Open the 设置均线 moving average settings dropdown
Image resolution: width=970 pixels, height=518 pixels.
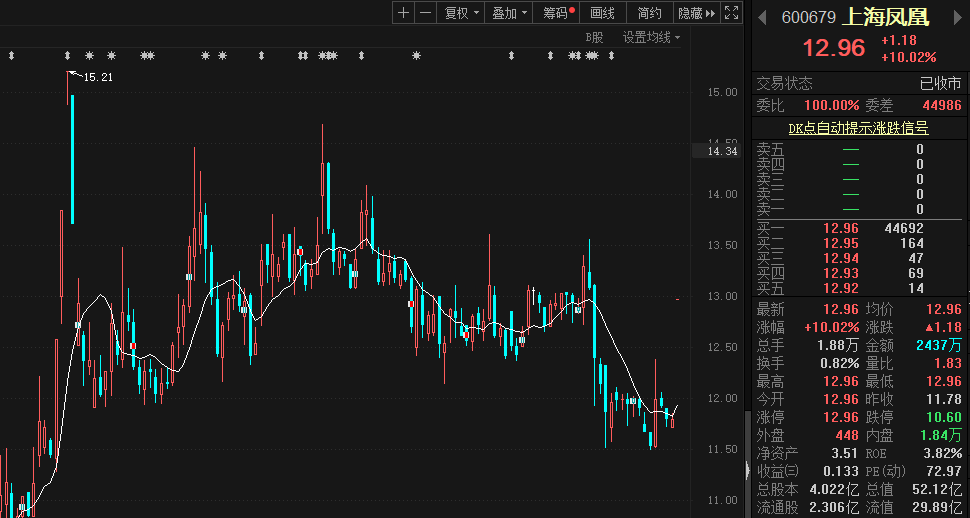click(x=651, y=38)
